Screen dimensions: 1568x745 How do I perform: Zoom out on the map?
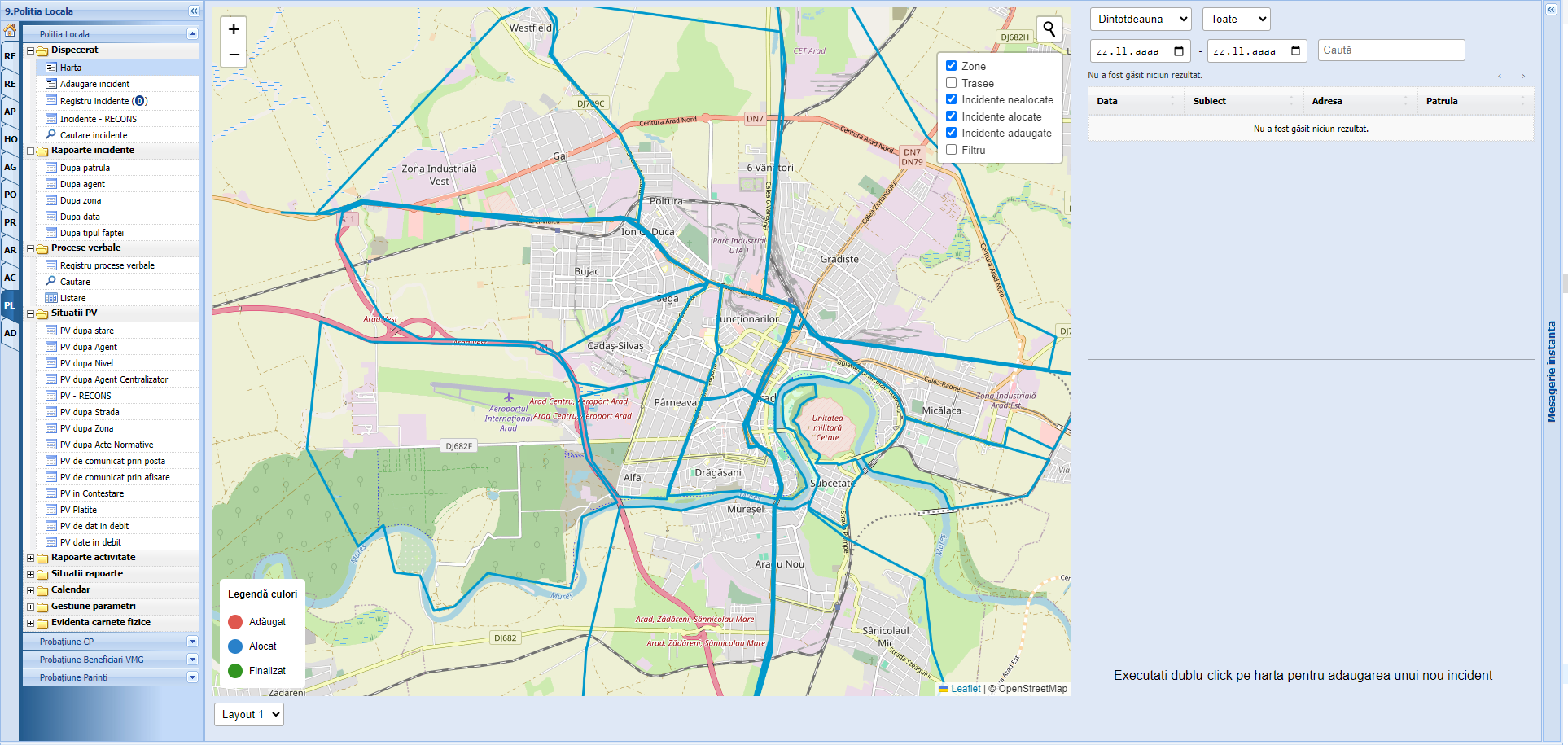(x=234, y=55)
